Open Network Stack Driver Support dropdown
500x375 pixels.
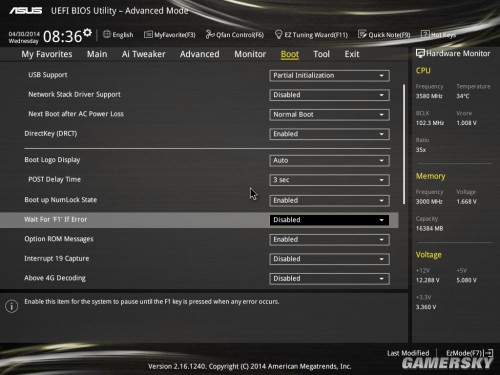[329, 95]
